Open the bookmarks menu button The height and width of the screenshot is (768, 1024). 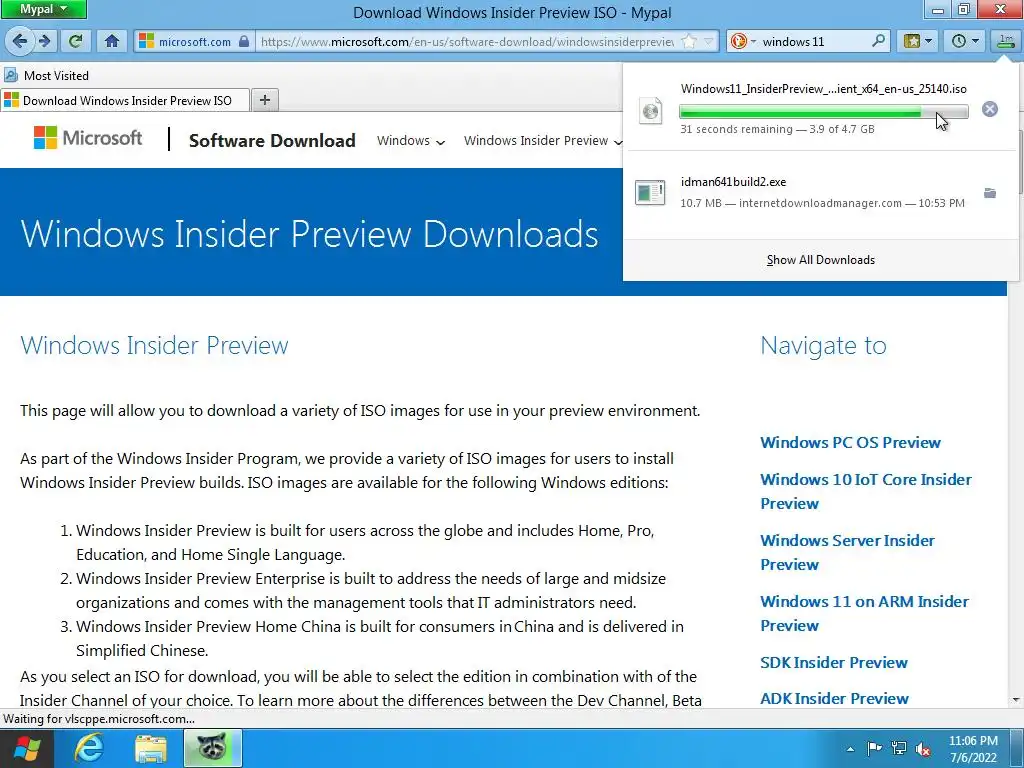pyautogui.click(x=918, y=41)
